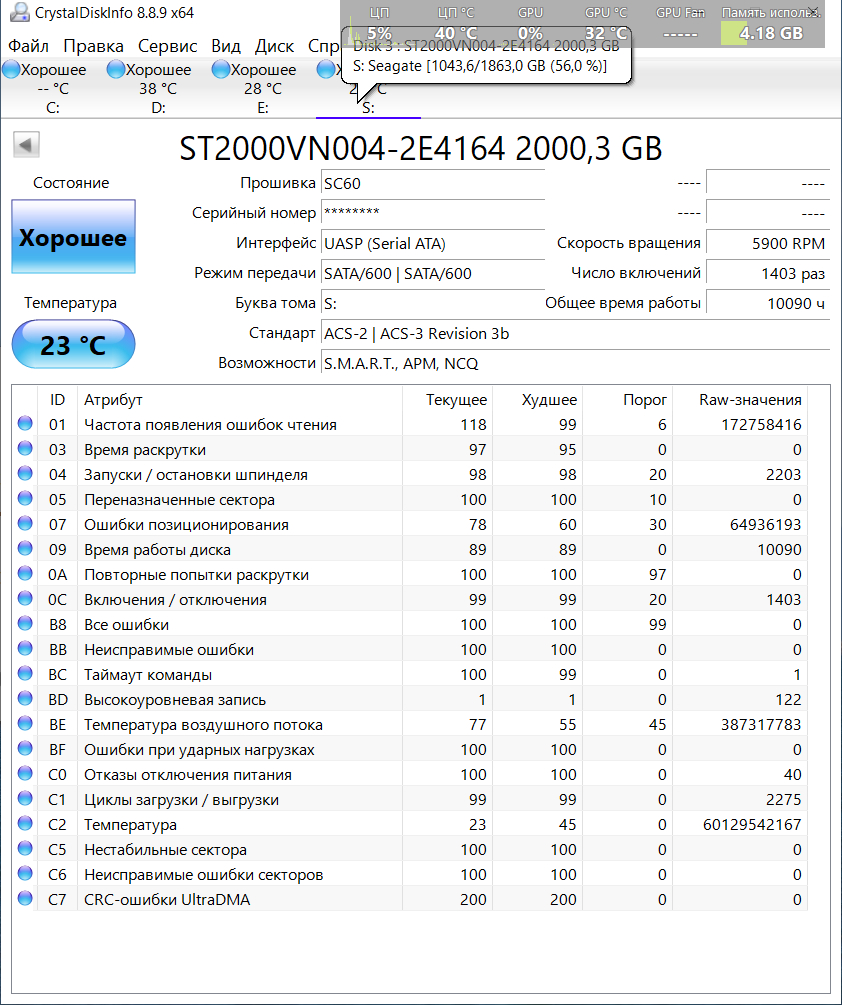Screen dimensions: 842x1005
Task: Open the Сервис menu
Action: [x=168, y=46]
